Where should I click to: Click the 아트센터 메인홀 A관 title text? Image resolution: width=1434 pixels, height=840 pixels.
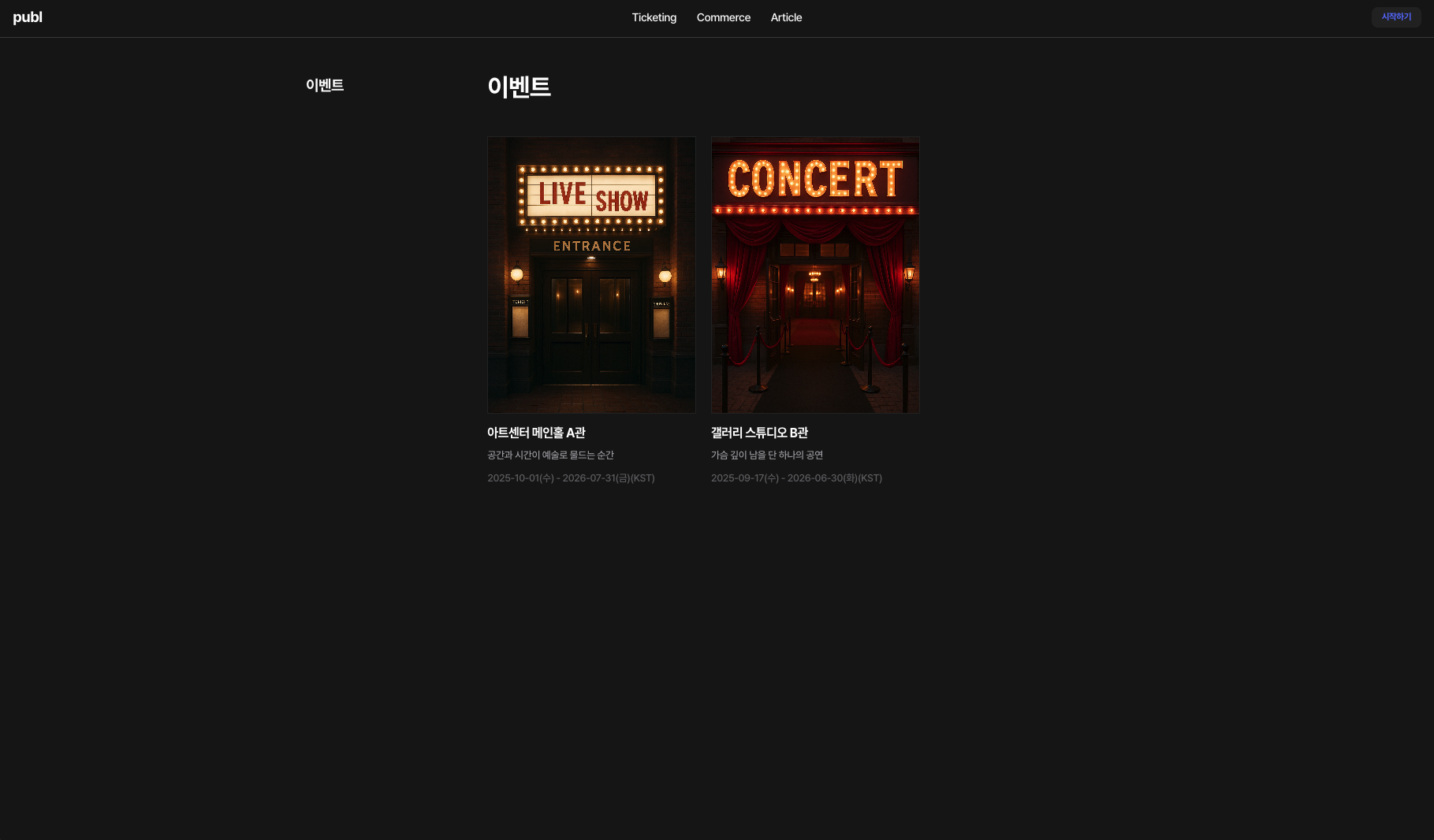click(x=535, y=433)
